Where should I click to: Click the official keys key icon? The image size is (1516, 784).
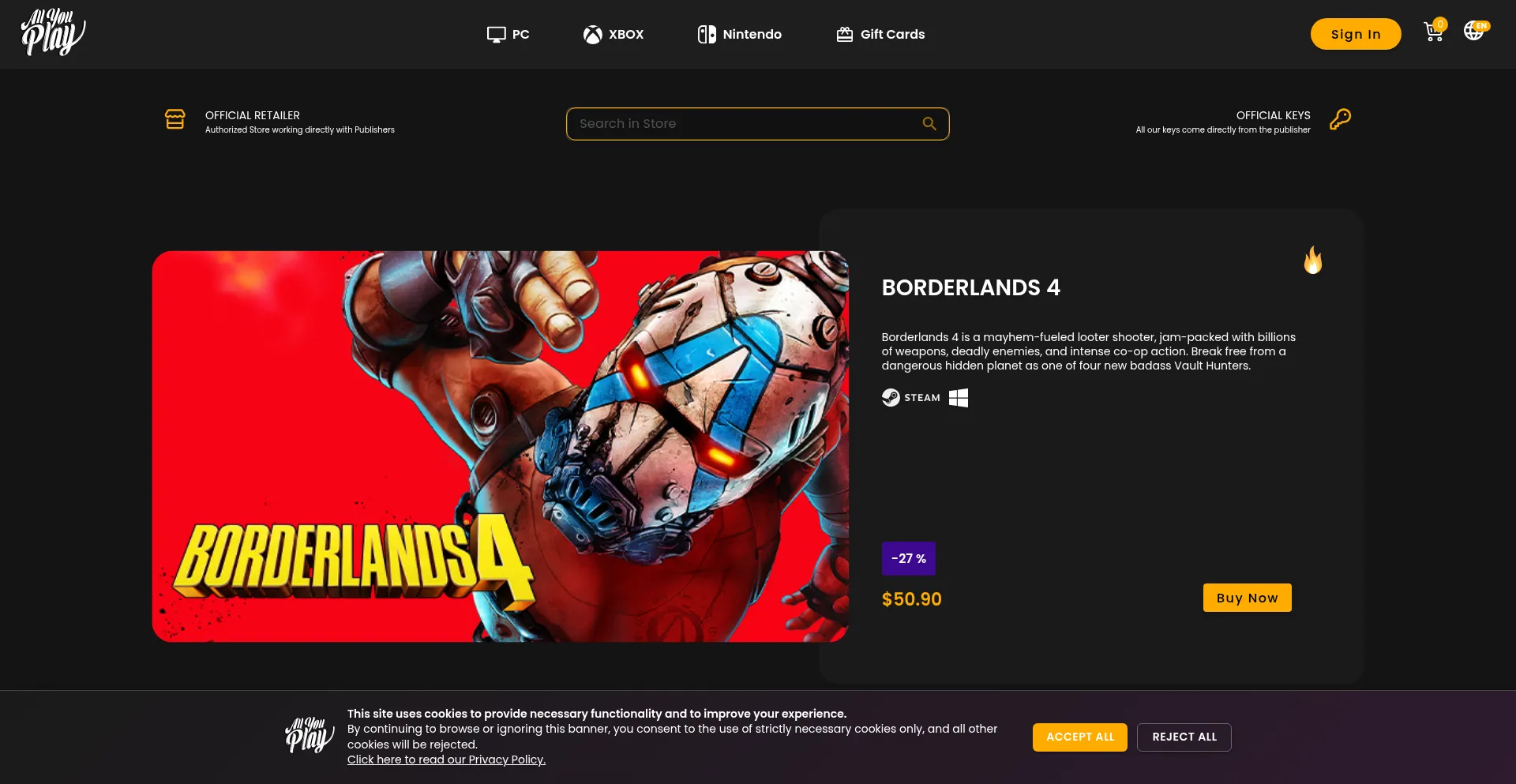[x=1340, y=119]
